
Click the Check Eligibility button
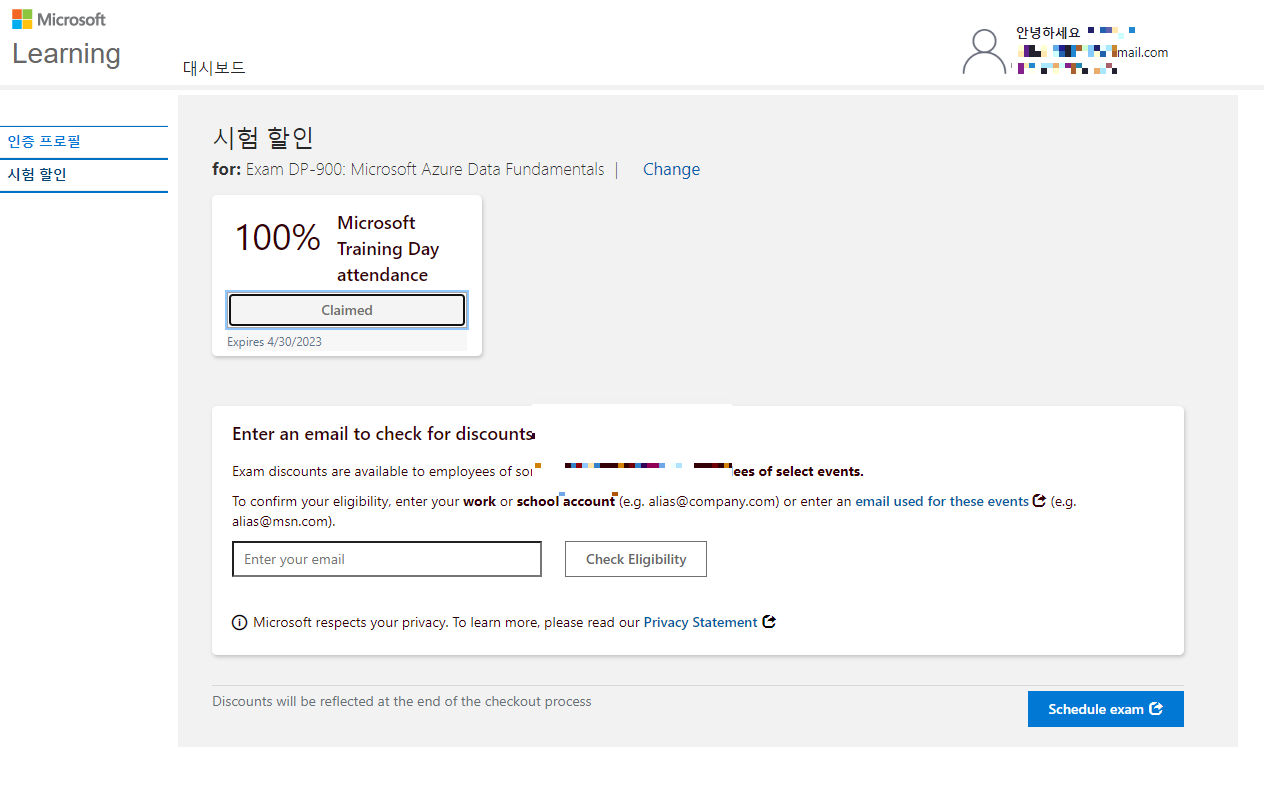[x=636, y=559]
